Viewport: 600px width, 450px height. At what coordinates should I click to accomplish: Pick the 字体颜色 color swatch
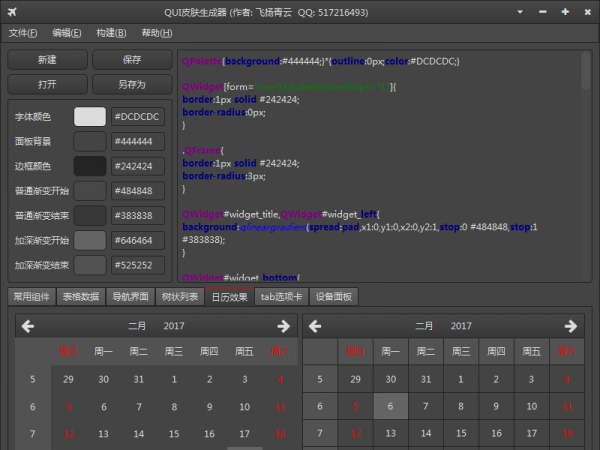pos(90,117)
